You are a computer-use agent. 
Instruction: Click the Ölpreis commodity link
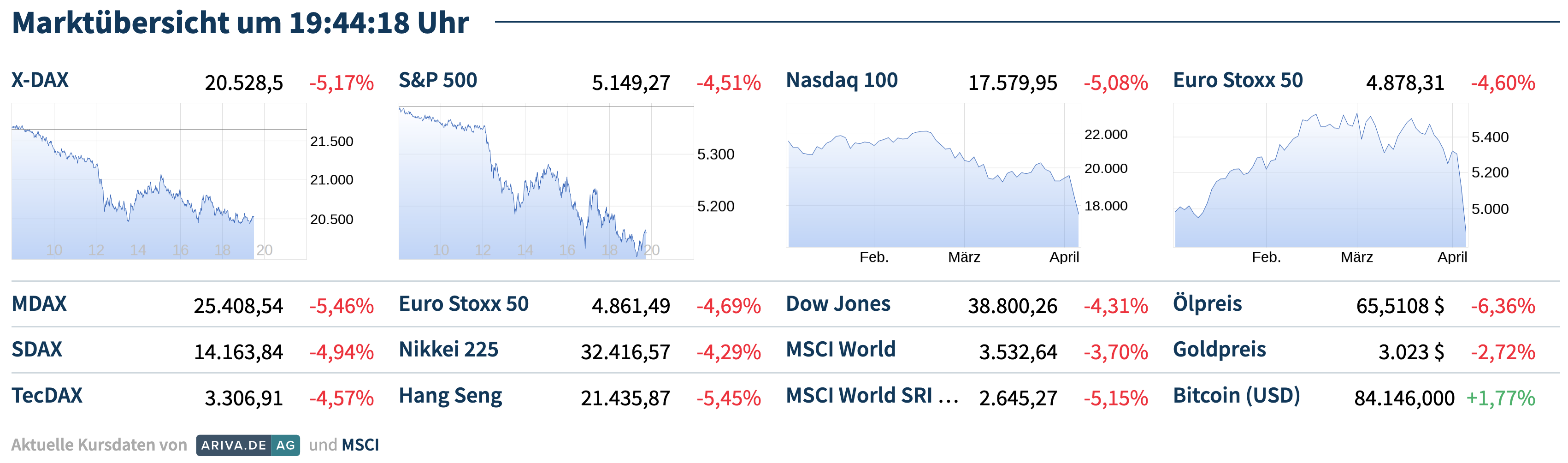(x=1207, y=304)
